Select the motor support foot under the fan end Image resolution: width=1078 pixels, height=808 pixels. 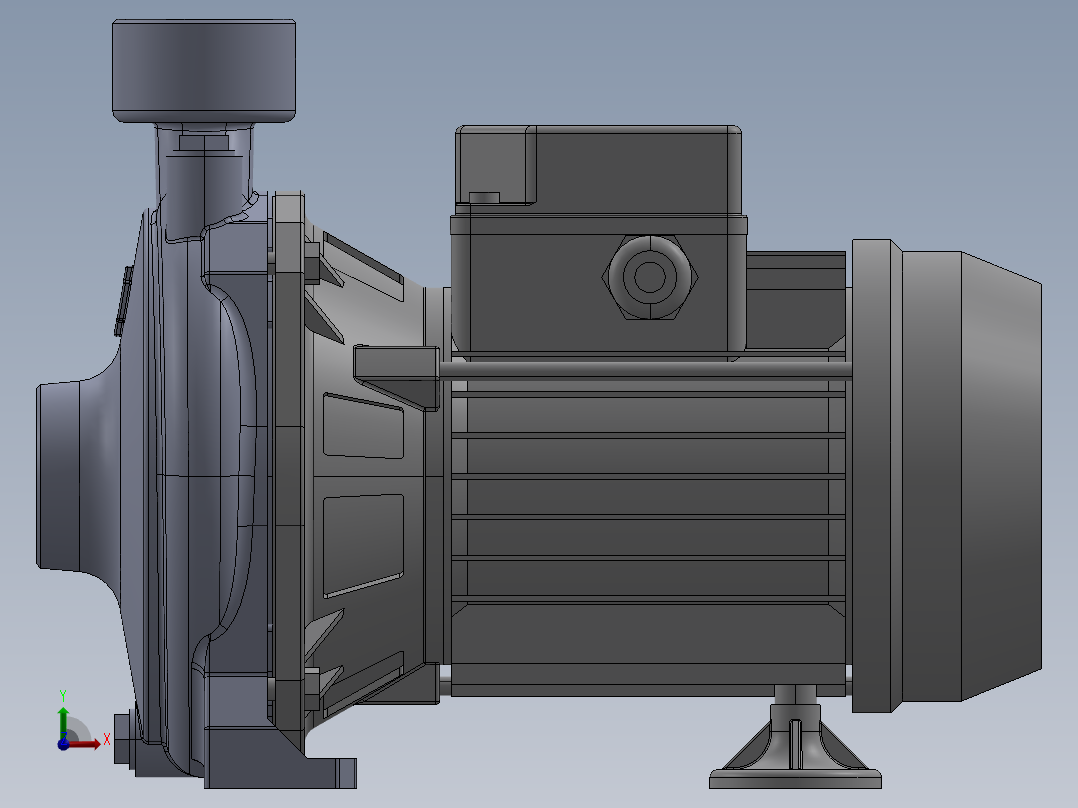pyautogui.click(x=795, y=737)
